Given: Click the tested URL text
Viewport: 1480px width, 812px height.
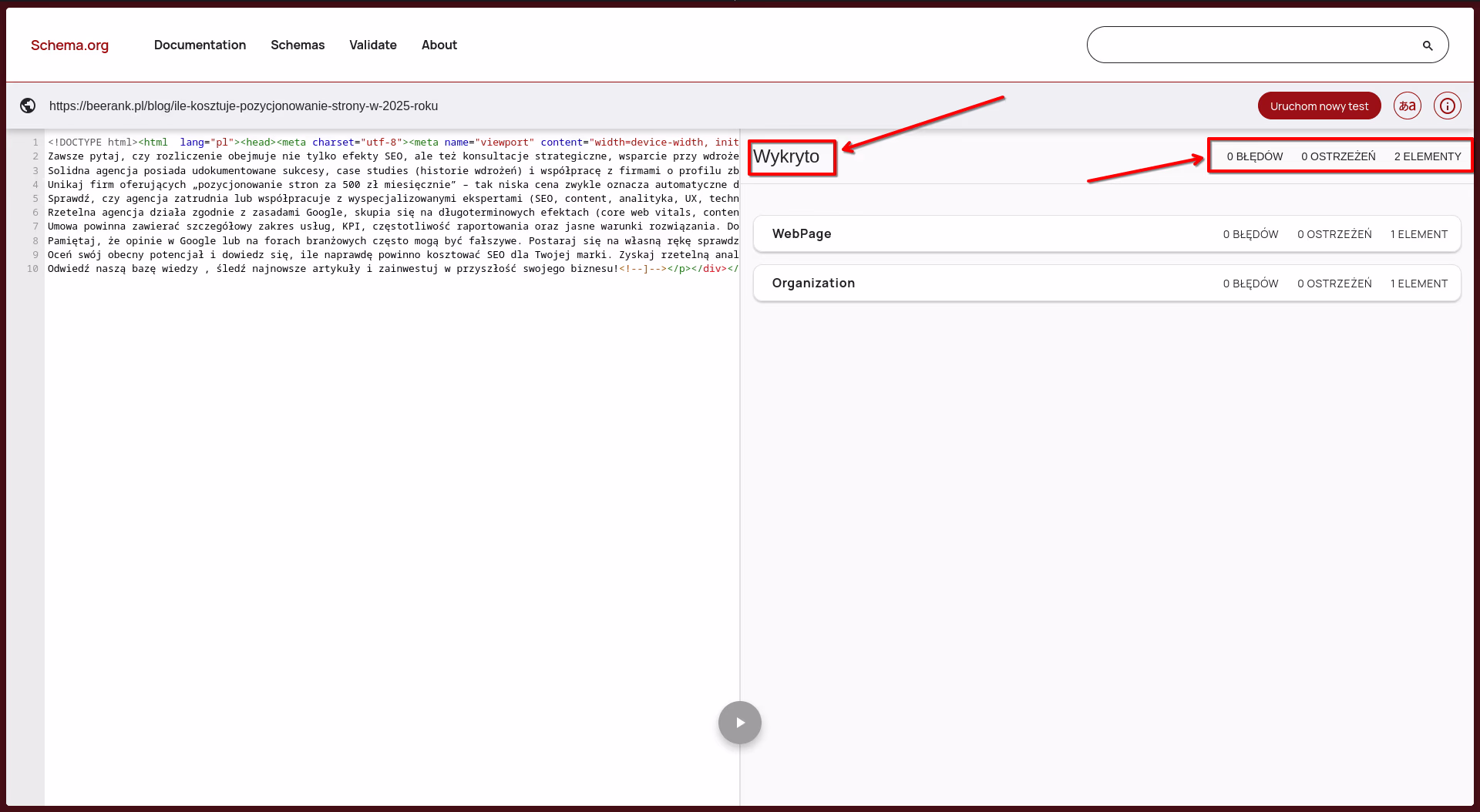Looking at the screenshot, I should (244, 106).
